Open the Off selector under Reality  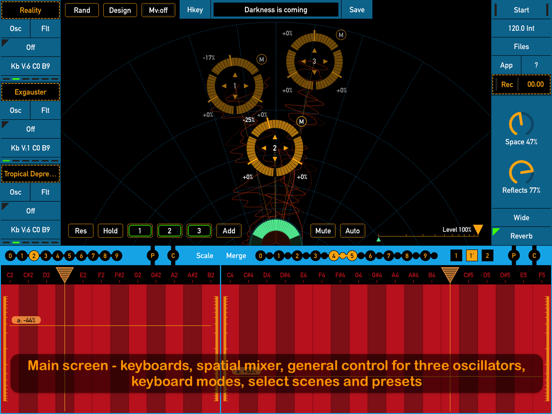[x=30, y=47]
